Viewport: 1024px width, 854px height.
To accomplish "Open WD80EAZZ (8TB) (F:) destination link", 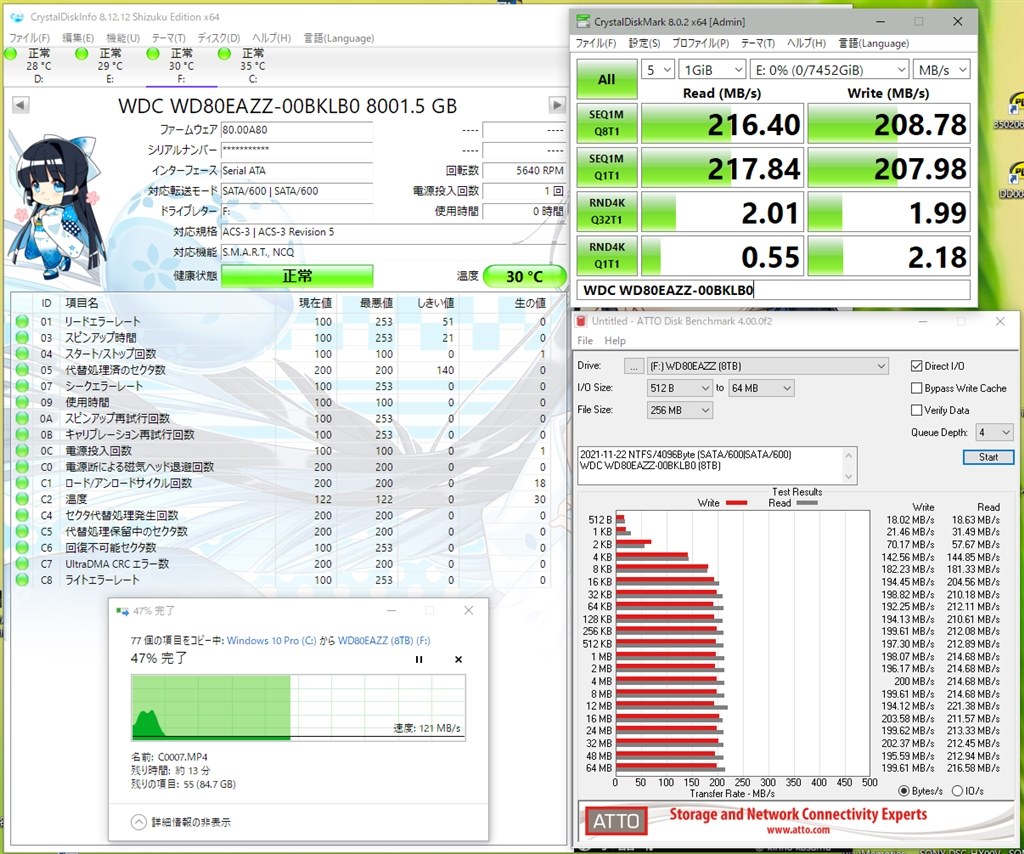I will coord(384,640).
